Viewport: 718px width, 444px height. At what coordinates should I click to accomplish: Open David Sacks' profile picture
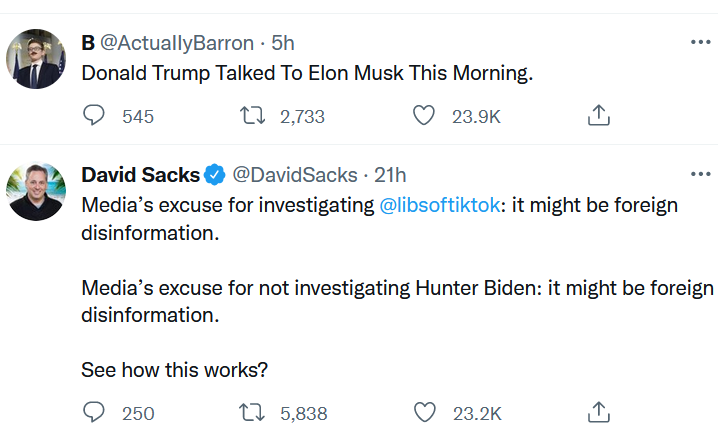click(x=36, y=191)
